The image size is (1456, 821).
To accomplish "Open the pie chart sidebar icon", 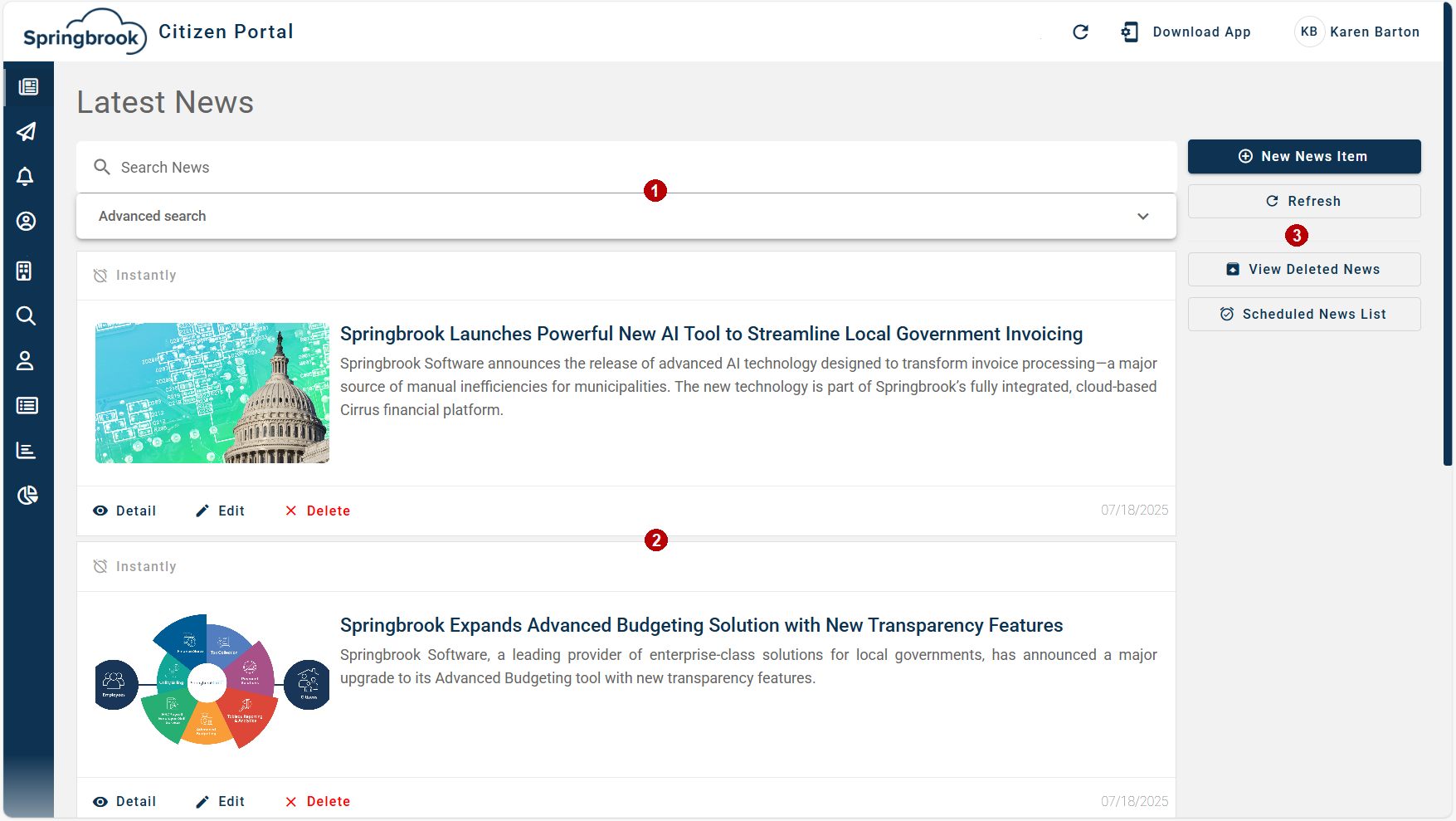I will pyautogui.click(x=27, y=495).
